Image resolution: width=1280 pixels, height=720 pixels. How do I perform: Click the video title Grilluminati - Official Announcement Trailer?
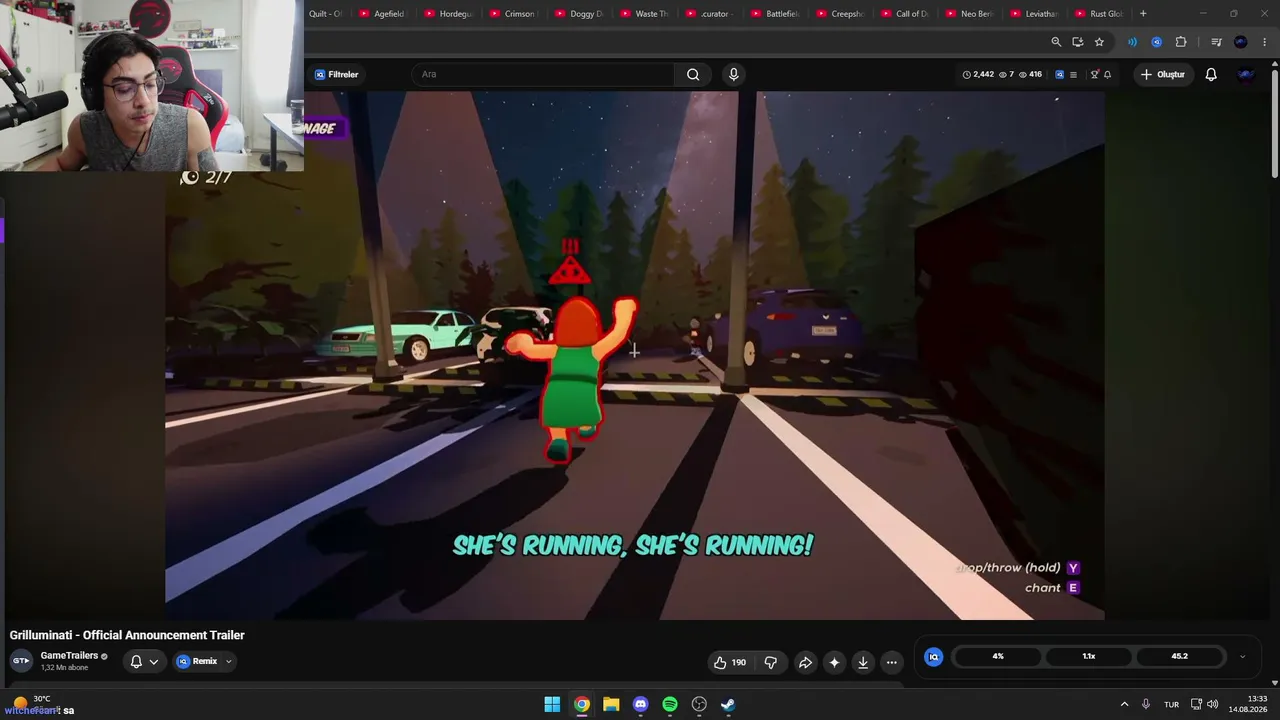click(127, 635)
